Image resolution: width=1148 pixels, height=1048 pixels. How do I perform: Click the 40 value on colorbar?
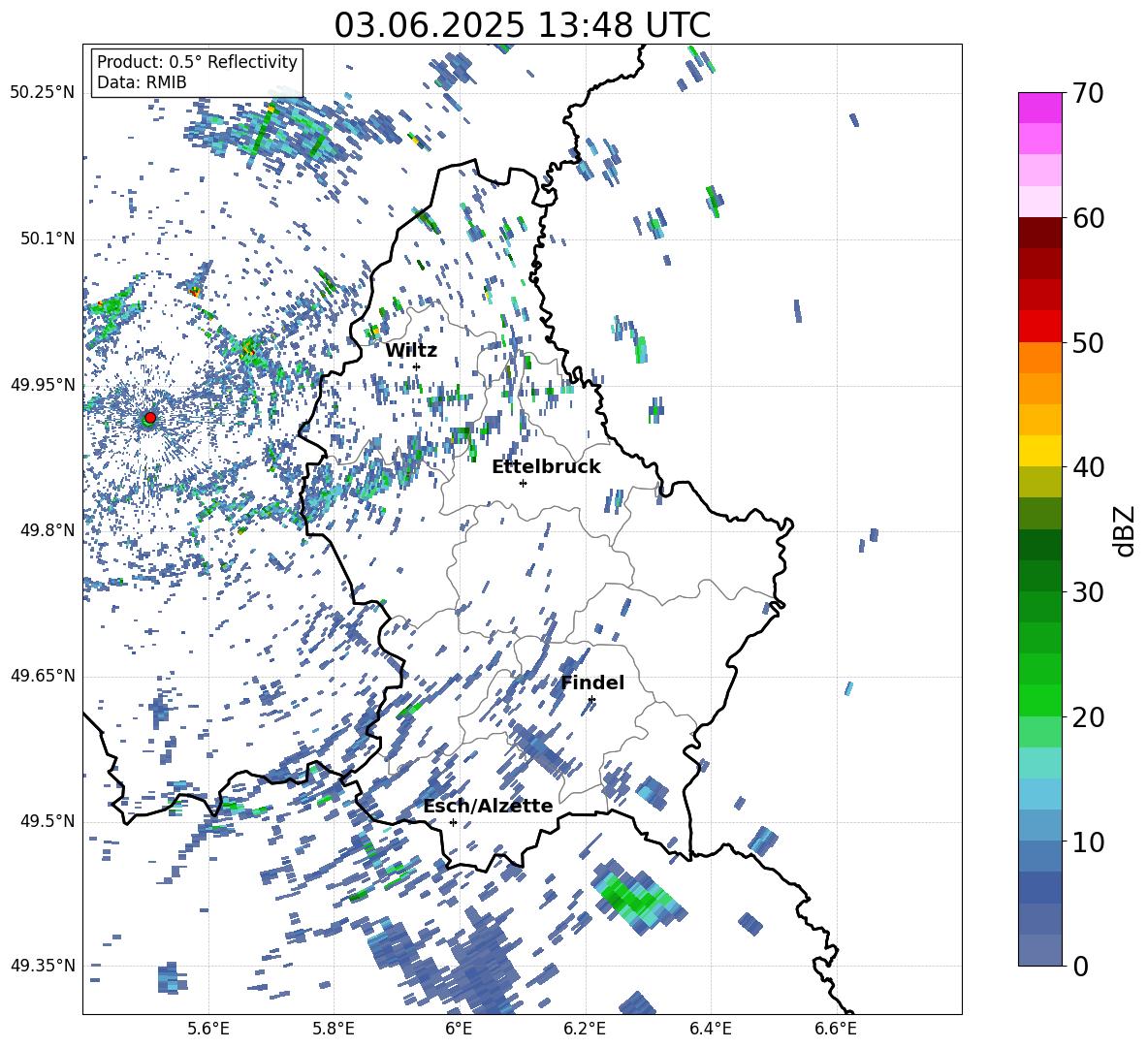[1088, 467]
